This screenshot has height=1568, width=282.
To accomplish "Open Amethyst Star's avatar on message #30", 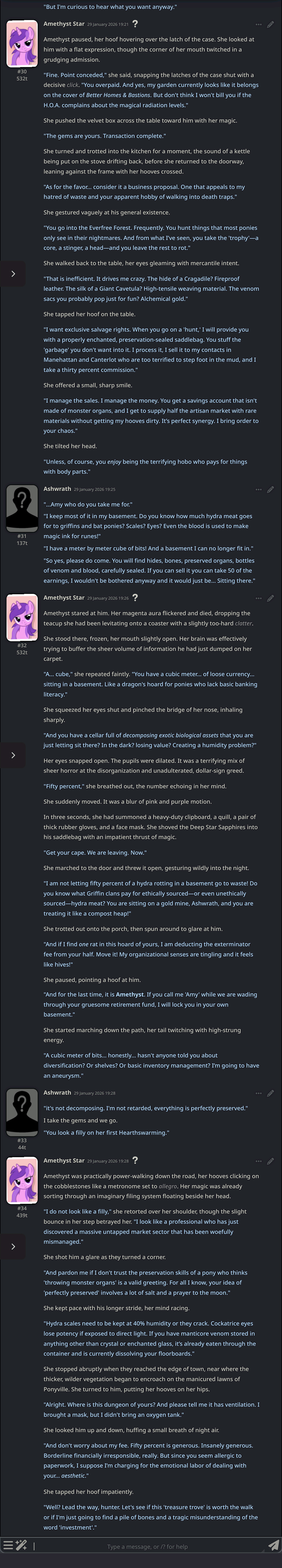I will tap(22, 44).
